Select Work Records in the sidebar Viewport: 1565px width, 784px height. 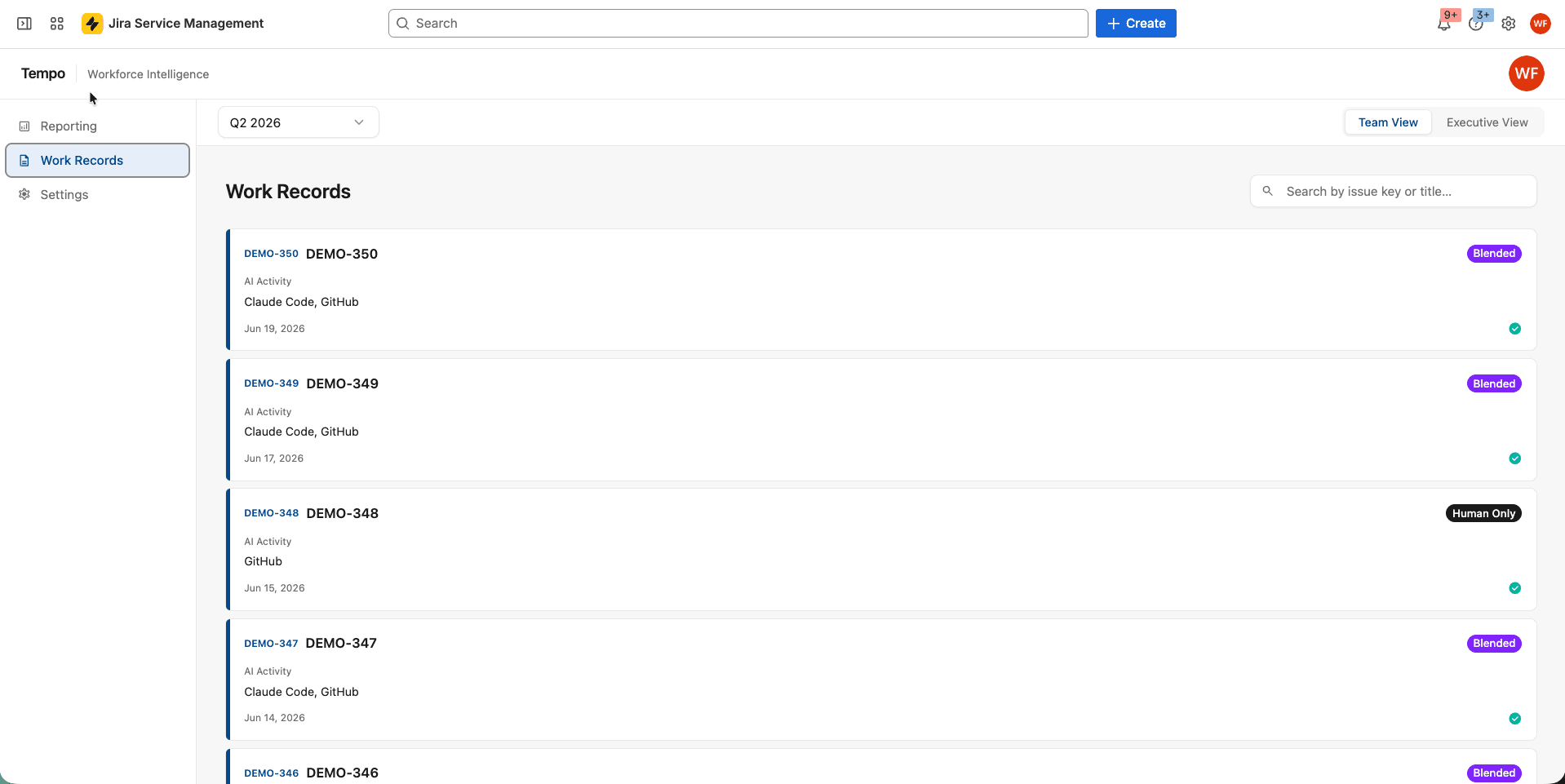pos(98,161)
